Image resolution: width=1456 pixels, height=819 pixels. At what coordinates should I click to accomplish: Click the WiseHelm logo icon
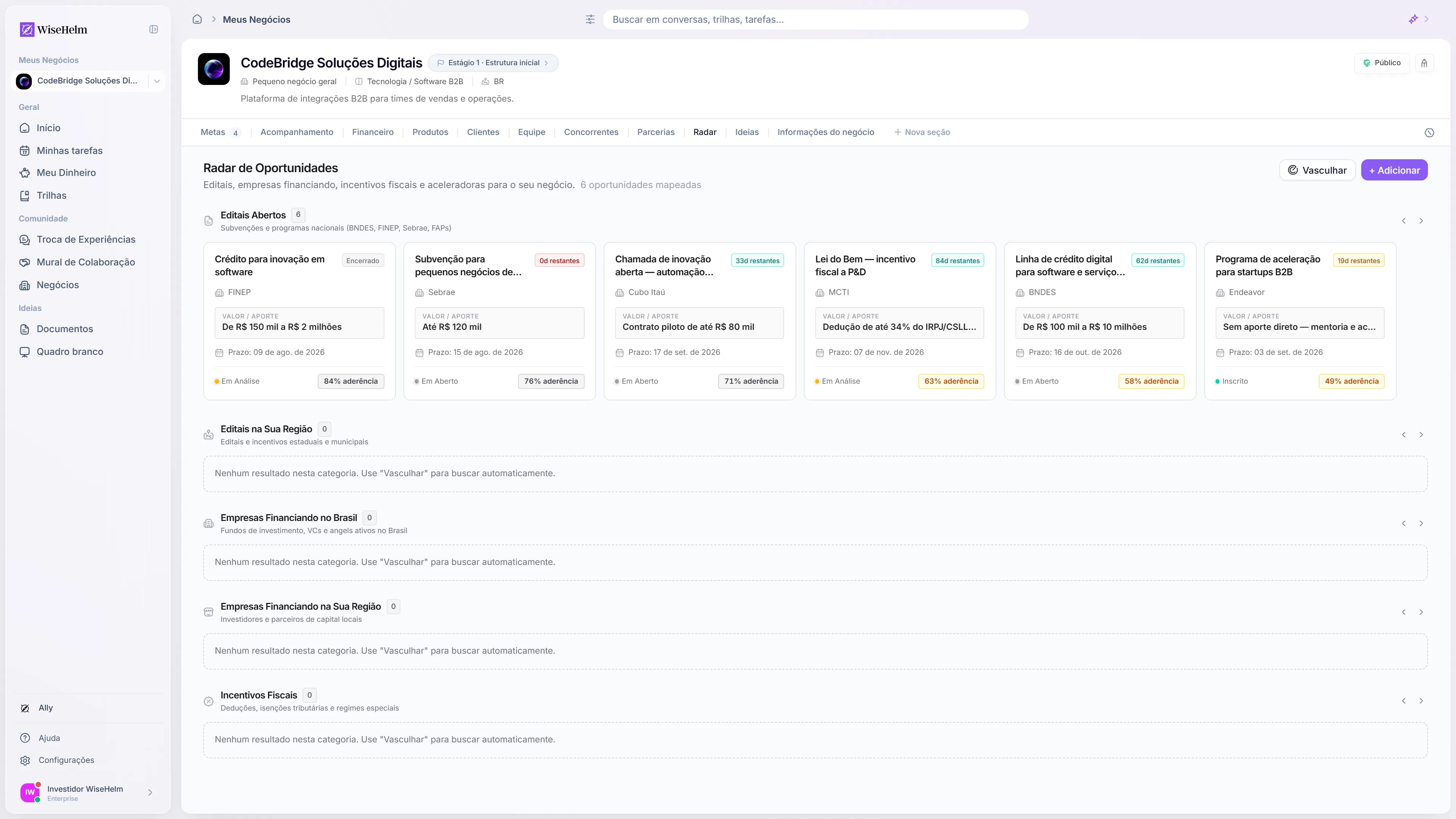point(27,30)
